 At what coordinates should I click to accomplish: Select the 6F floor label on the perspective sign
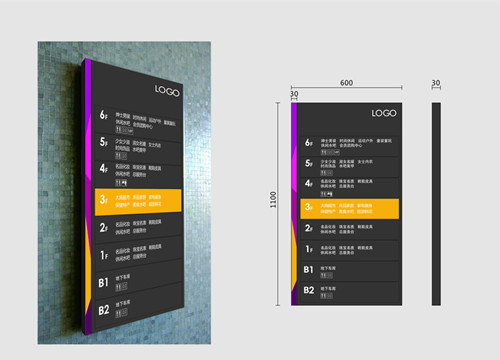coord(103,115)
